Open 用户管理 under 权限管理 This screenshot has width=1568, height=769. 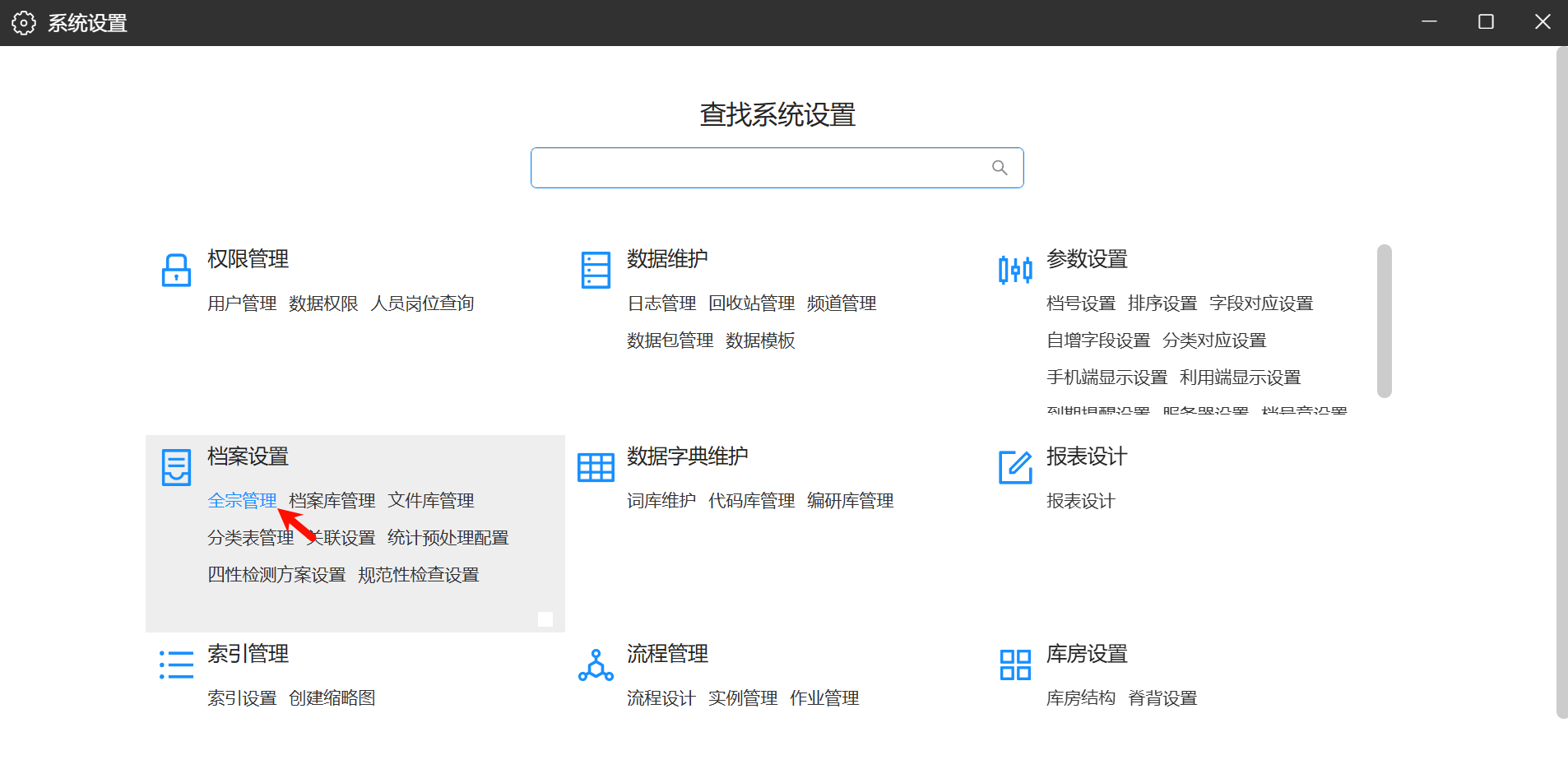click(242, 303)
